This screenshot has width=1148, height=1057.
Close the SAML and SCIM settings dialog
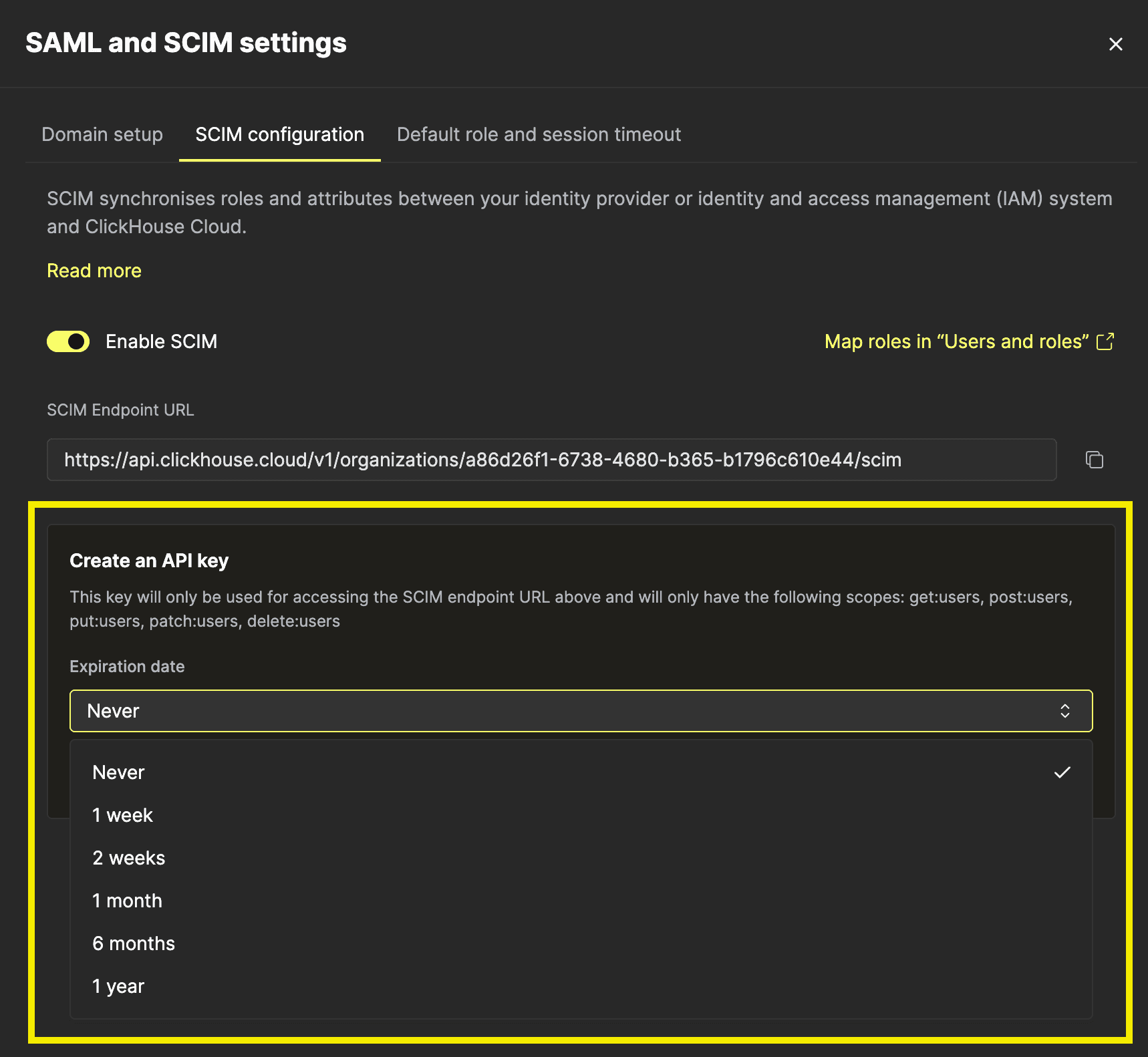click(x=1115, y=44)
